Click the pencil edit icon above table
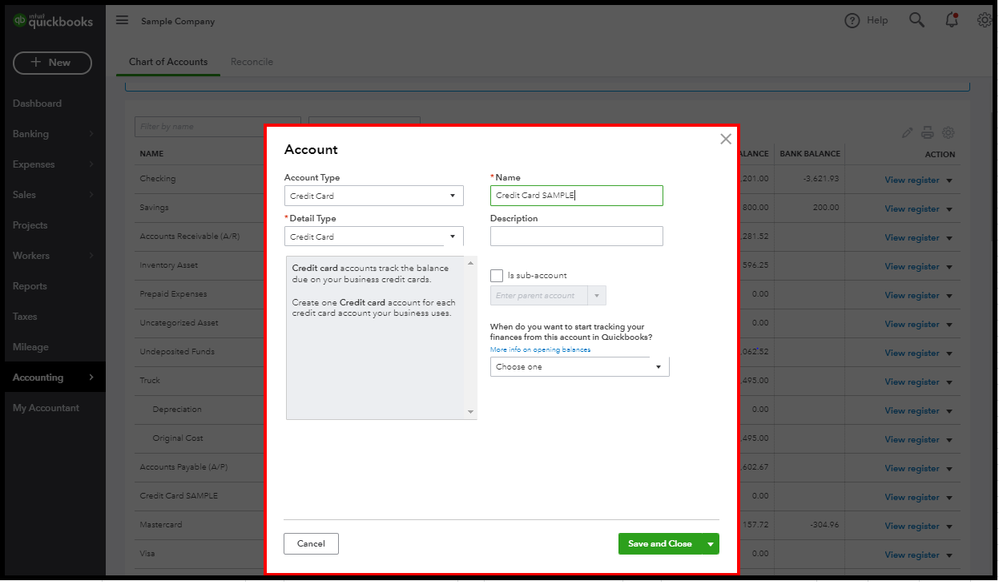The width and height of the screenshot is (999, 582). pos(907,133)
